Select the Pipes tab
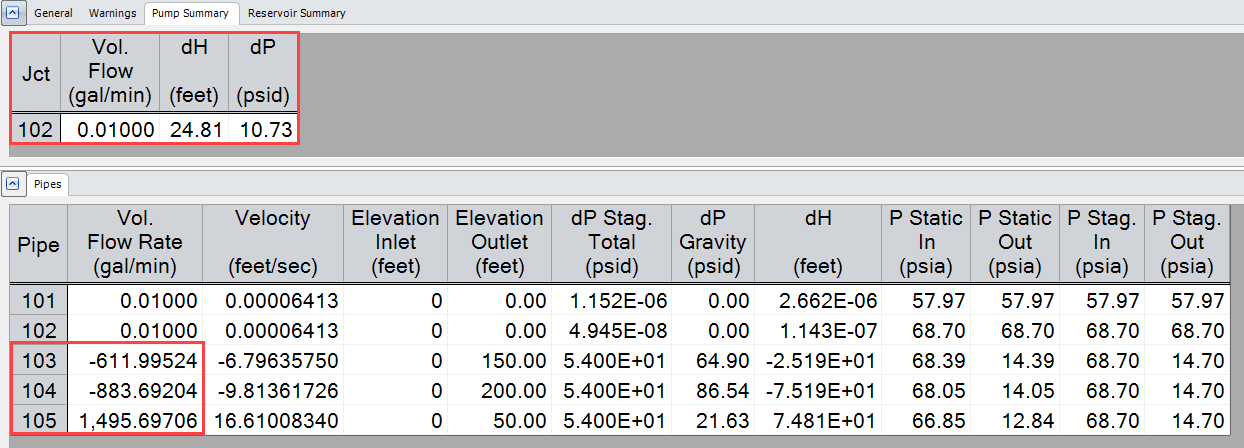 (46, 184)
